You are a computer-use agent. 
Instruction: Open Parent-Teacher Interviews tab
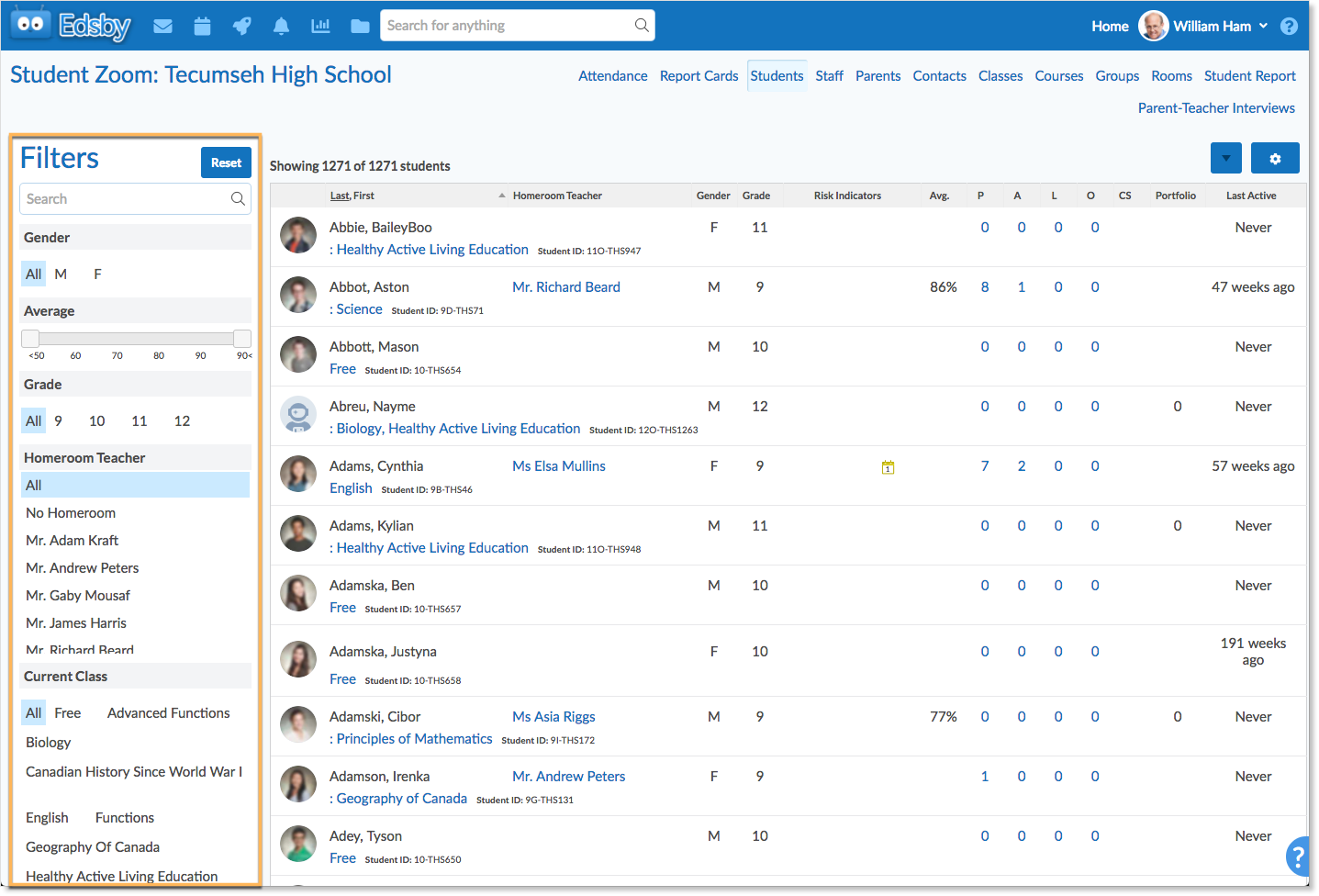point(1216,108)
